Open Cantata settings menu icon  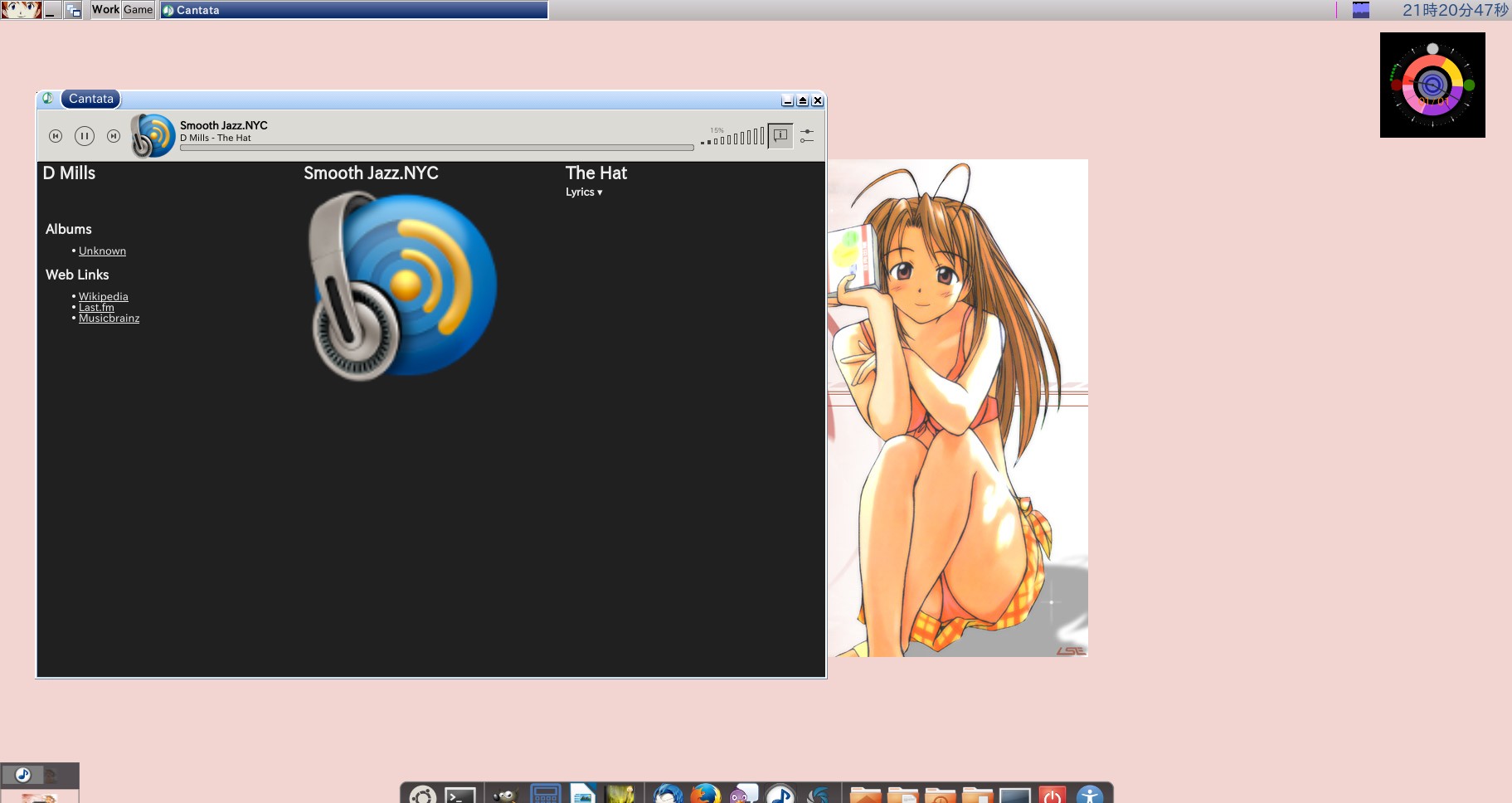pos(807,136)
